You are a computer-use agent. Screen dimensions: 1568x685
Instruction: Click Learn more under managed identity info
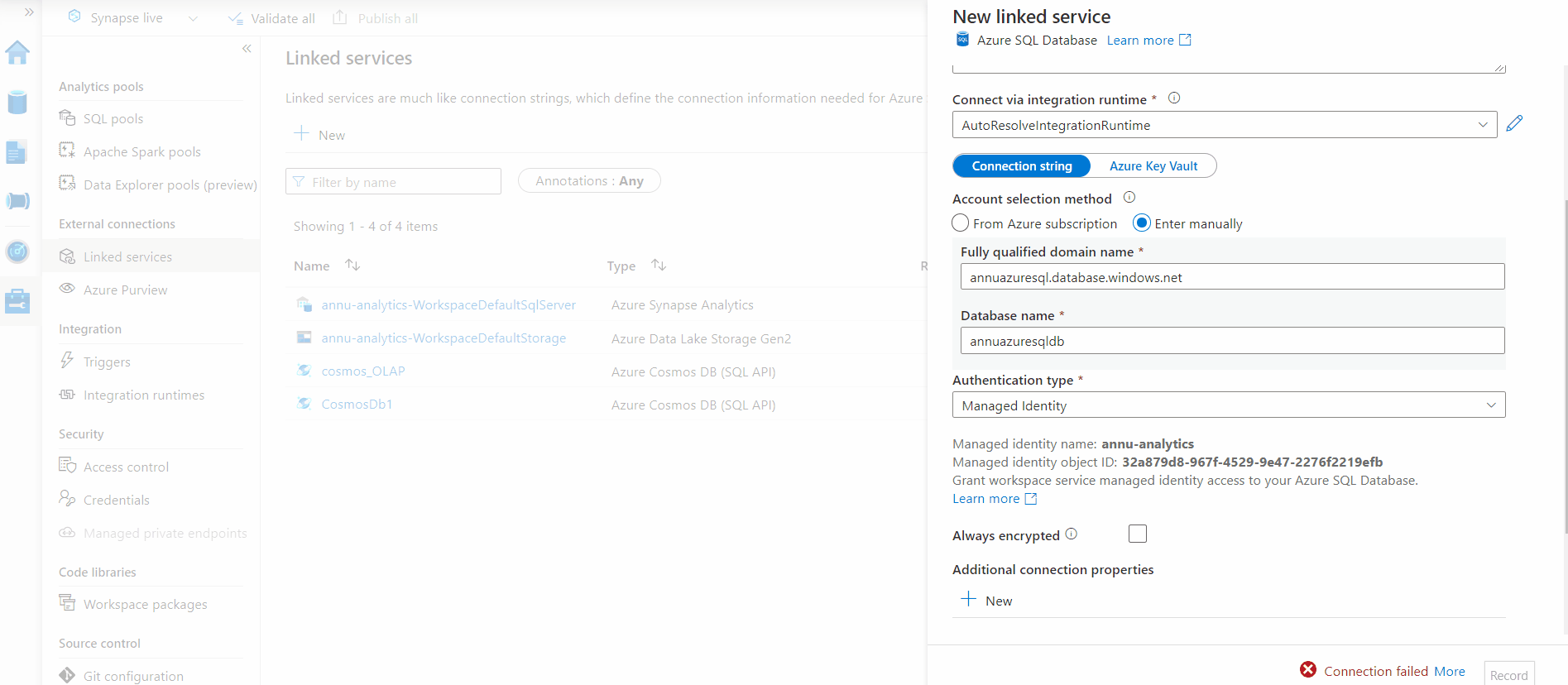click(x=994, y=499)
